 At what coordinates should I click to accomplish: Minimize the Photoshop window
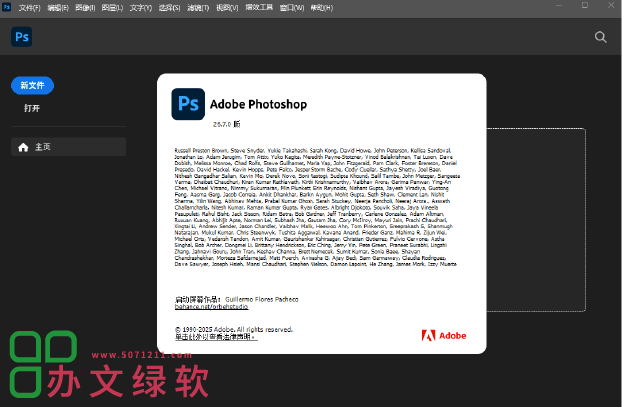pos(559,6)
